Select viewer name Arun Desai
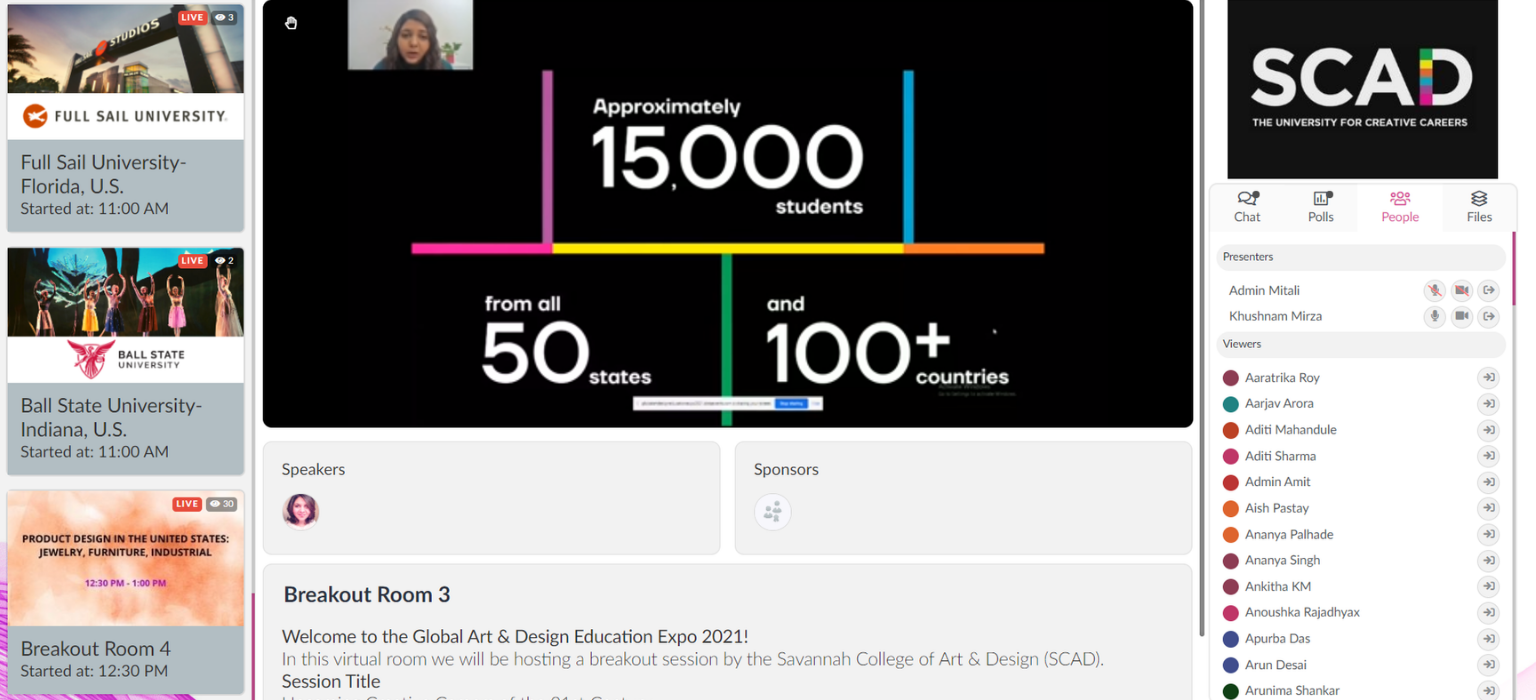Image resolution: width=1536 pixels, height=700 pixels. (x=1276, y=665)
